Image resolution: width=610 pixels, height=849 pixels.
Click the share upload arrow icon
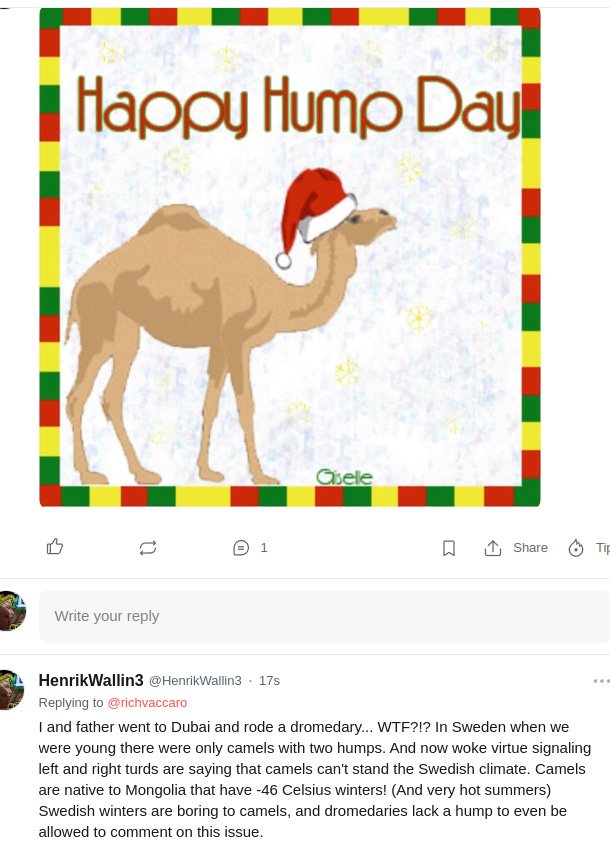tap(493, 548)
